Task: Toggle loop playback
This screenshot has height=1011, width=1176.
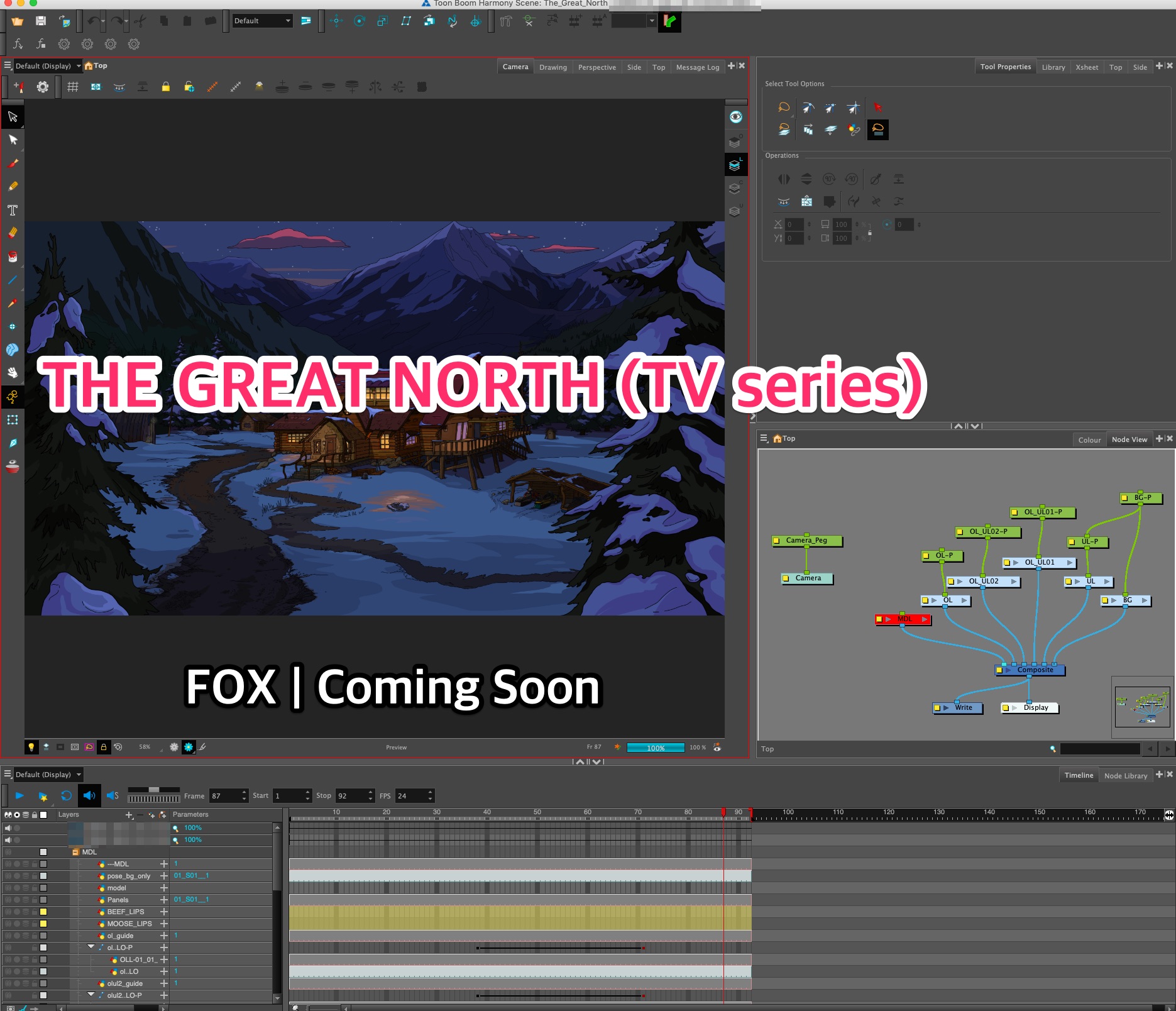Action: pos(66,796)
